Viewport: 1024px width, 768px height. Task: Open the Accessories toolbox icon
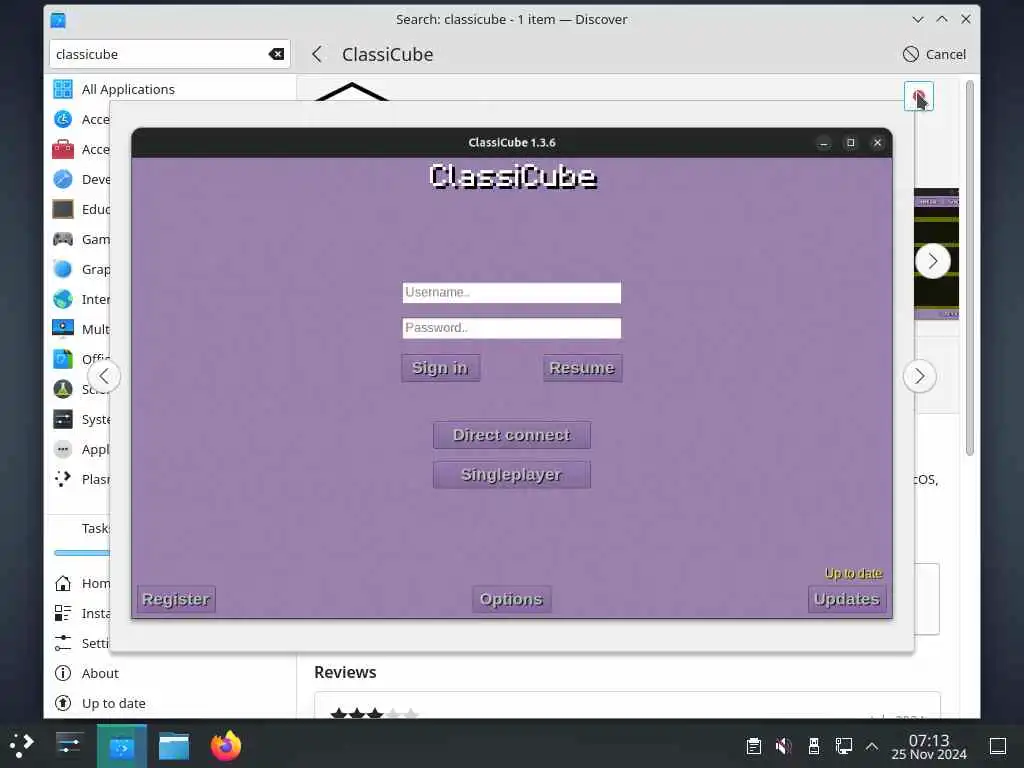(63, 150)
